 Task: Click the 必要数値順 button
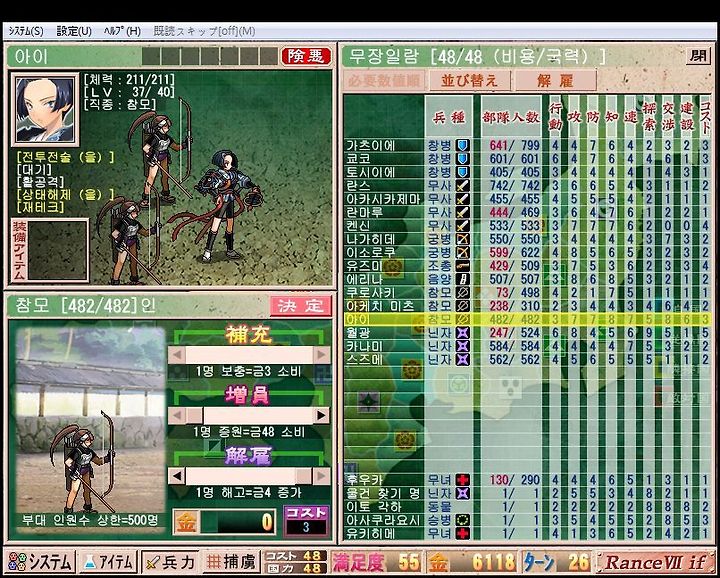pos(385,81)
